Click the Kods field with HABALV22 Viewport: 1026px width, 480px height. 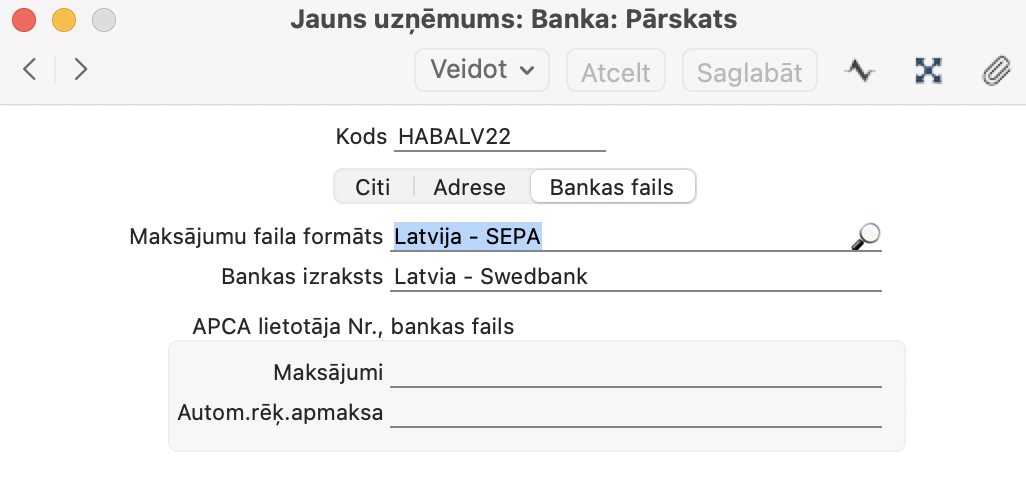500,137
